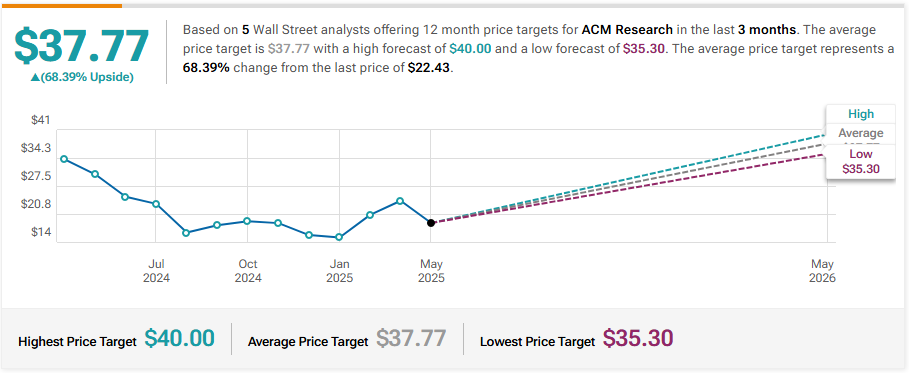Screen dimensions: 909x373
Task: Click the Highest Price Target $40.00 value
Action: click(x=180, y=338)
